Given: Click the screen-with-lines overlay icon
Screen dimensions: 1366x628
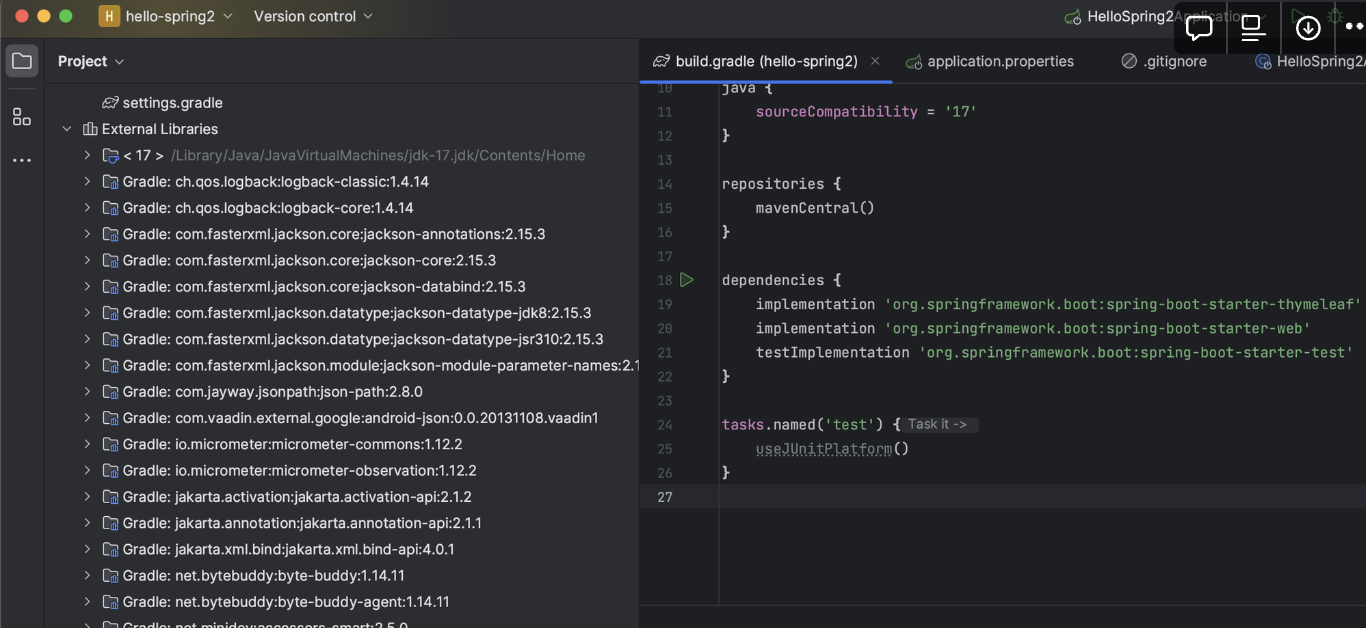Looking at the screenshot, I should coord(1253,28).
